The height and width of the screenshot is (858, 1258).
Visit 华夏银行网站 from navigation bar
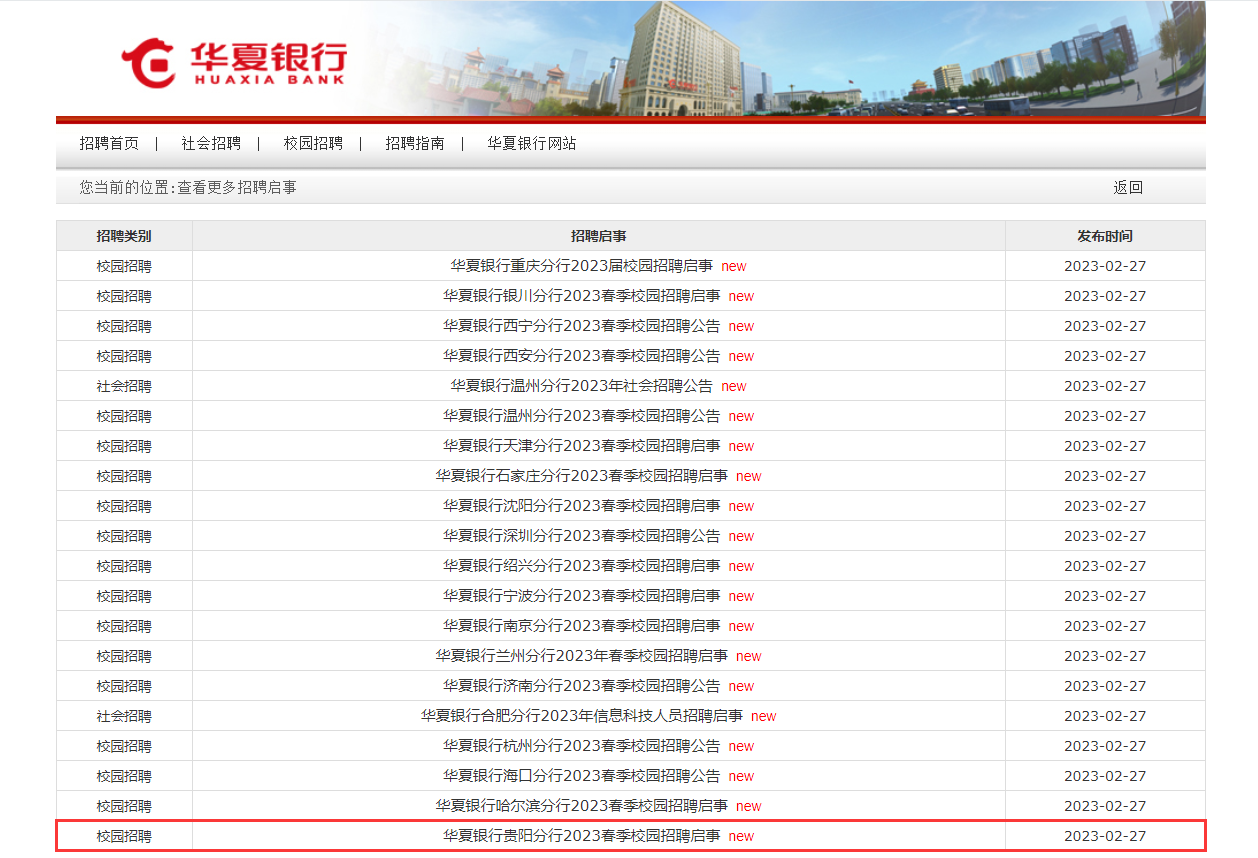532,143
